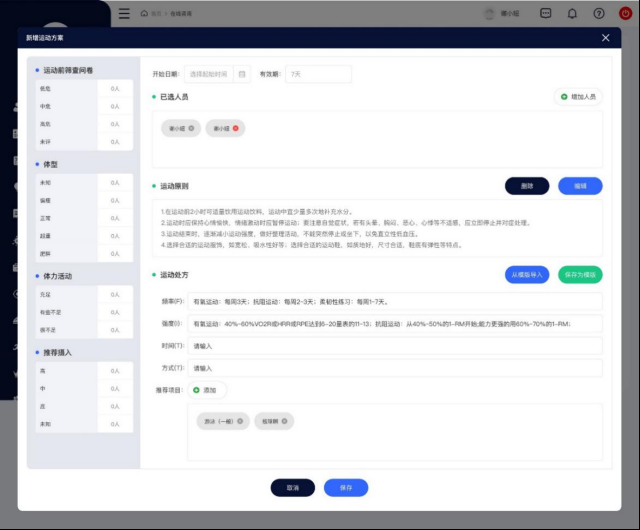Click the 增加人员 button
Viewport: 640px width, 530px height.
(578, 97)
